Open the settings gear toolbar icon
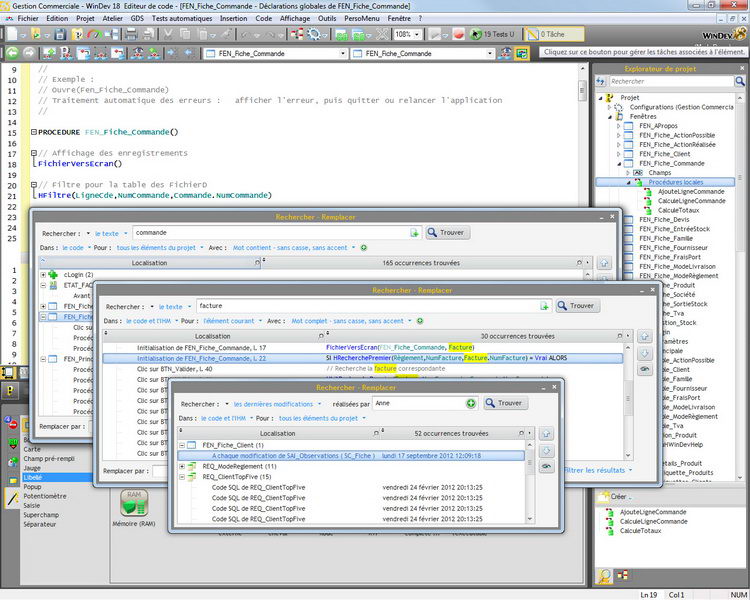The height and width of the screenshot is (600, 750). click(x=314, y=34)
